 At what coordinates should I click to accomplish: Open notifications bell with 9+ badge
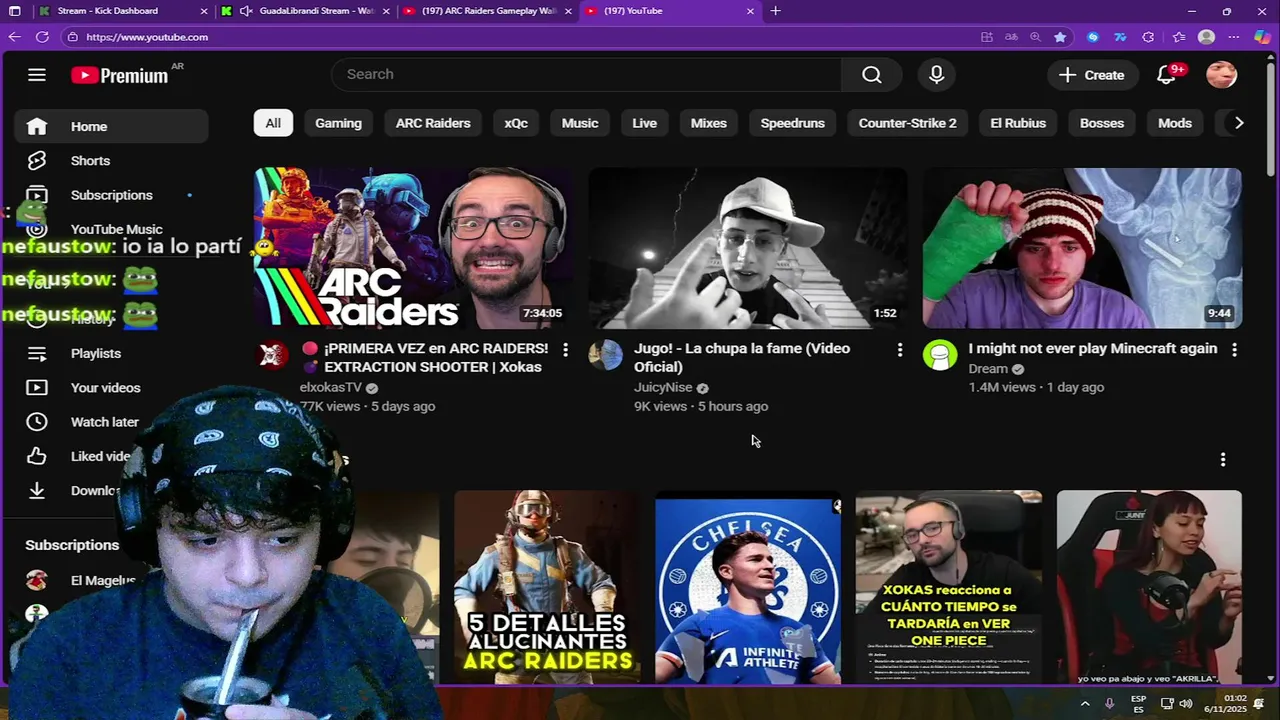click(x=1167, y=75)
